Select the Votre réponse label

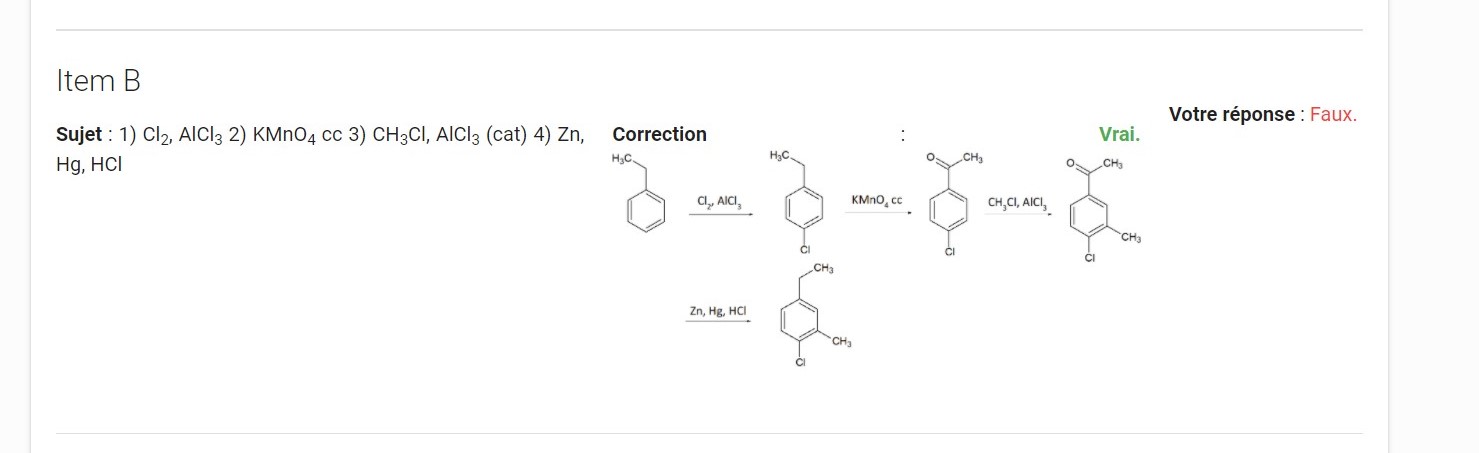point(1231,114)
